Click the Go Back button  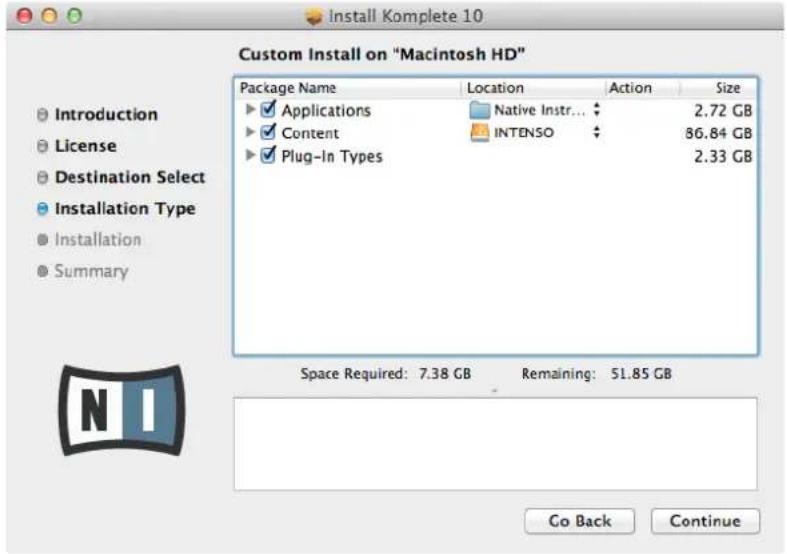coord(579,521)
